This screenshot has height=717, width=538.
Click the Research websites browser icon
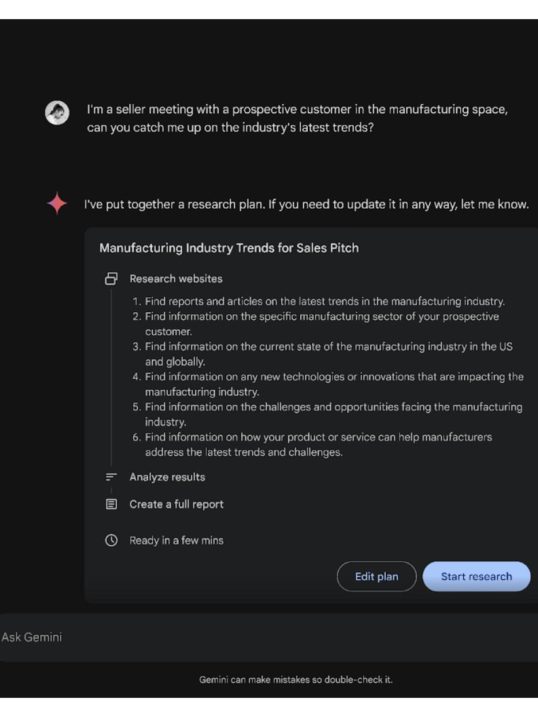pos(111,278)
